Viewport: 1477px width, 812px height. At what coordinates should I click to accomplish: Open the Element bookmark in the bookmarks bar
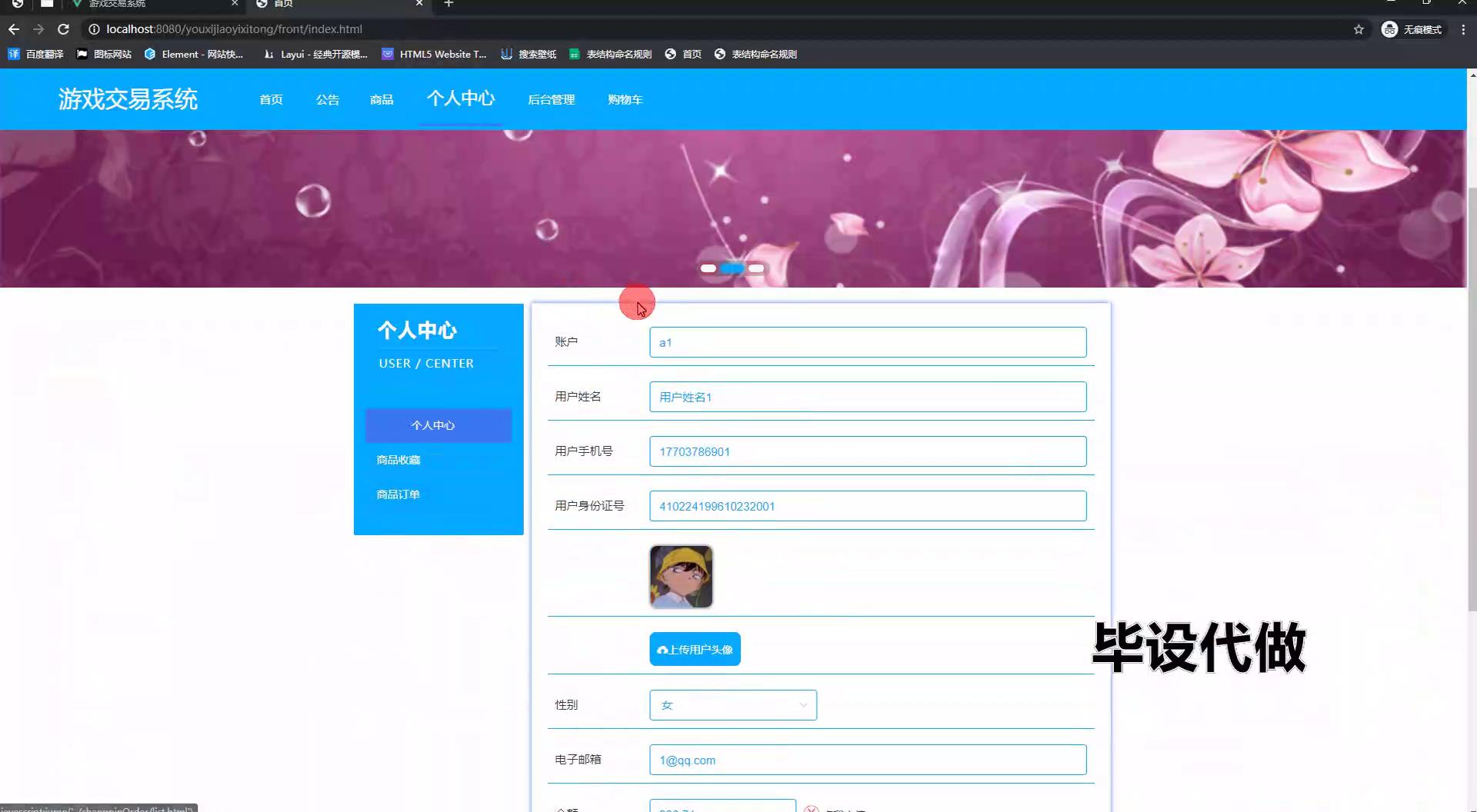click(x=194, y=54)
